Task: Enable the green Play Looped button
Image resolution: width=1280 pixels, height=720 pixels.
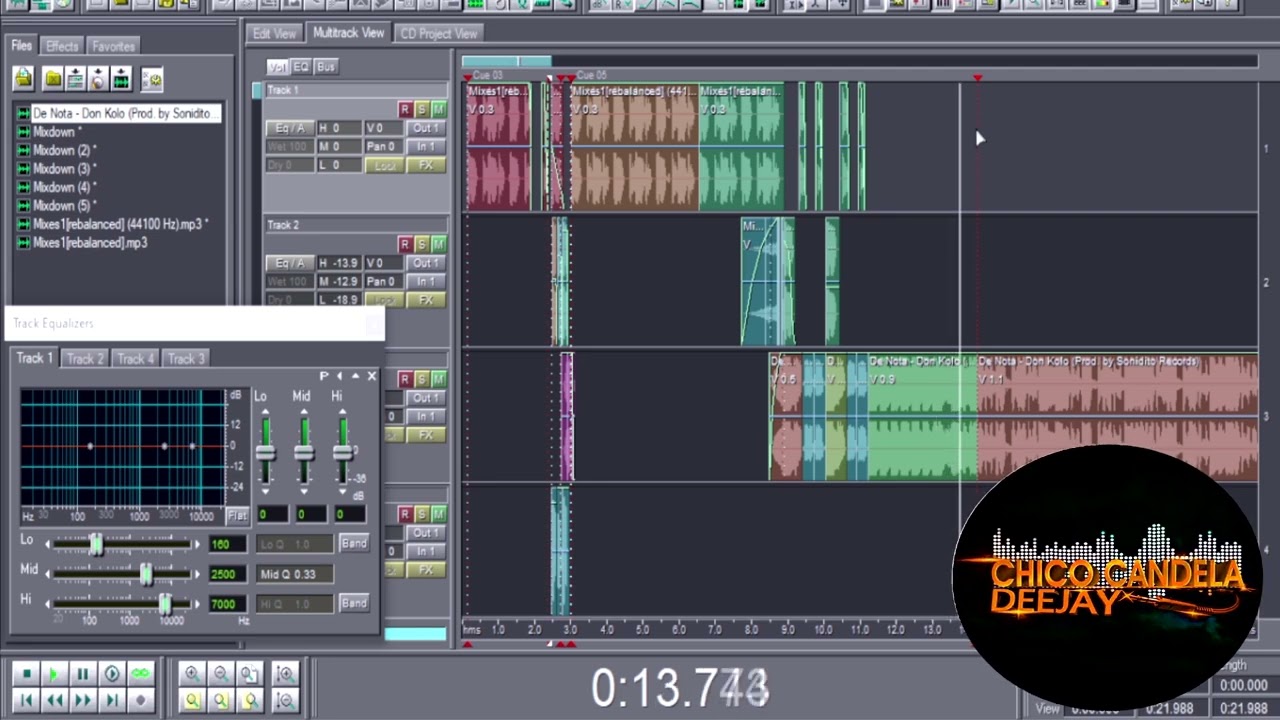Action: coord(139,675)
